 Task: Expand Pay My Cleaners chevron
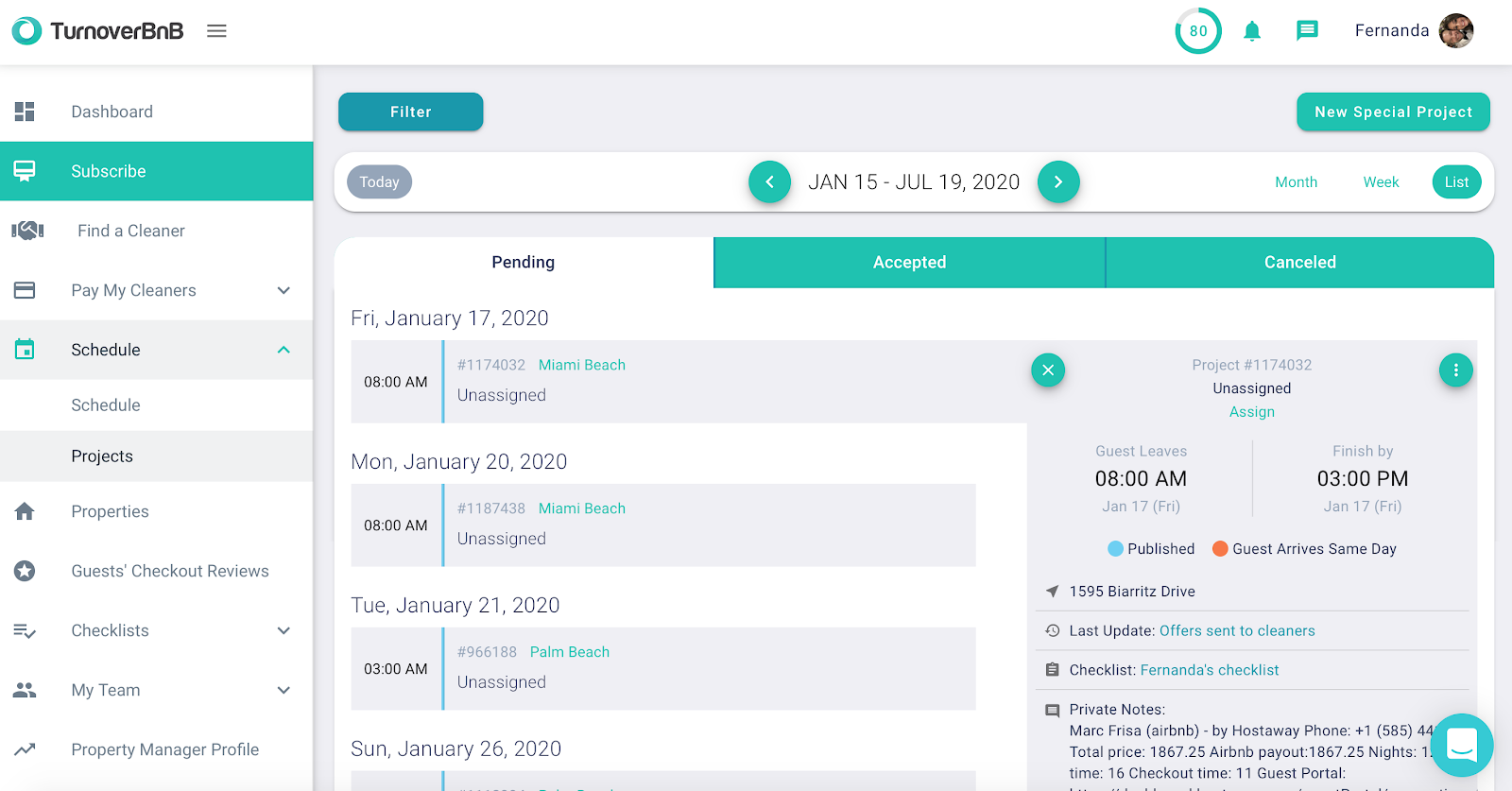tap(283, 290)
